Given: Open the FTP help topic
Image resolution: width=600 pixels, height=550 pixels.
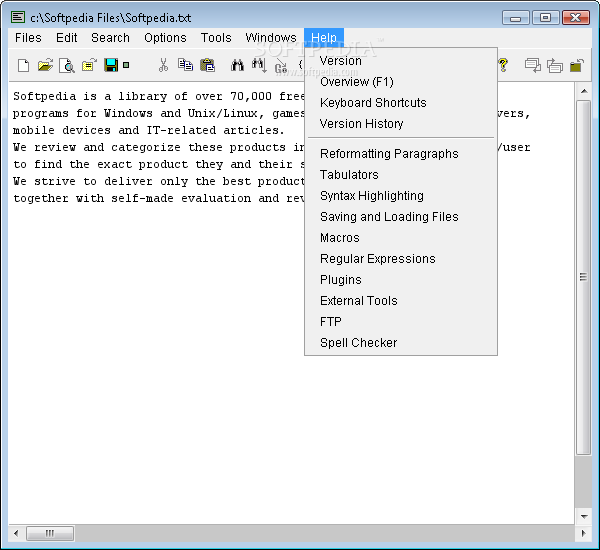Looking at the screenshot, I should [x=401, y=322].
